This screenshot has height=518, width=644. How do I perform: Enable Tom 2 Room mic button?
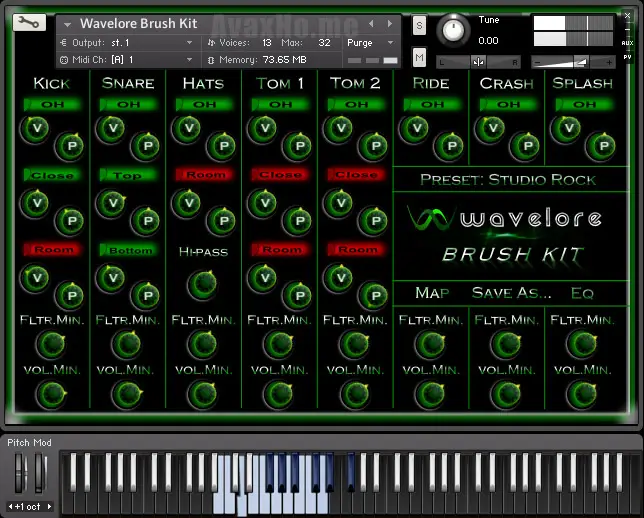click(x=356, y=249)
